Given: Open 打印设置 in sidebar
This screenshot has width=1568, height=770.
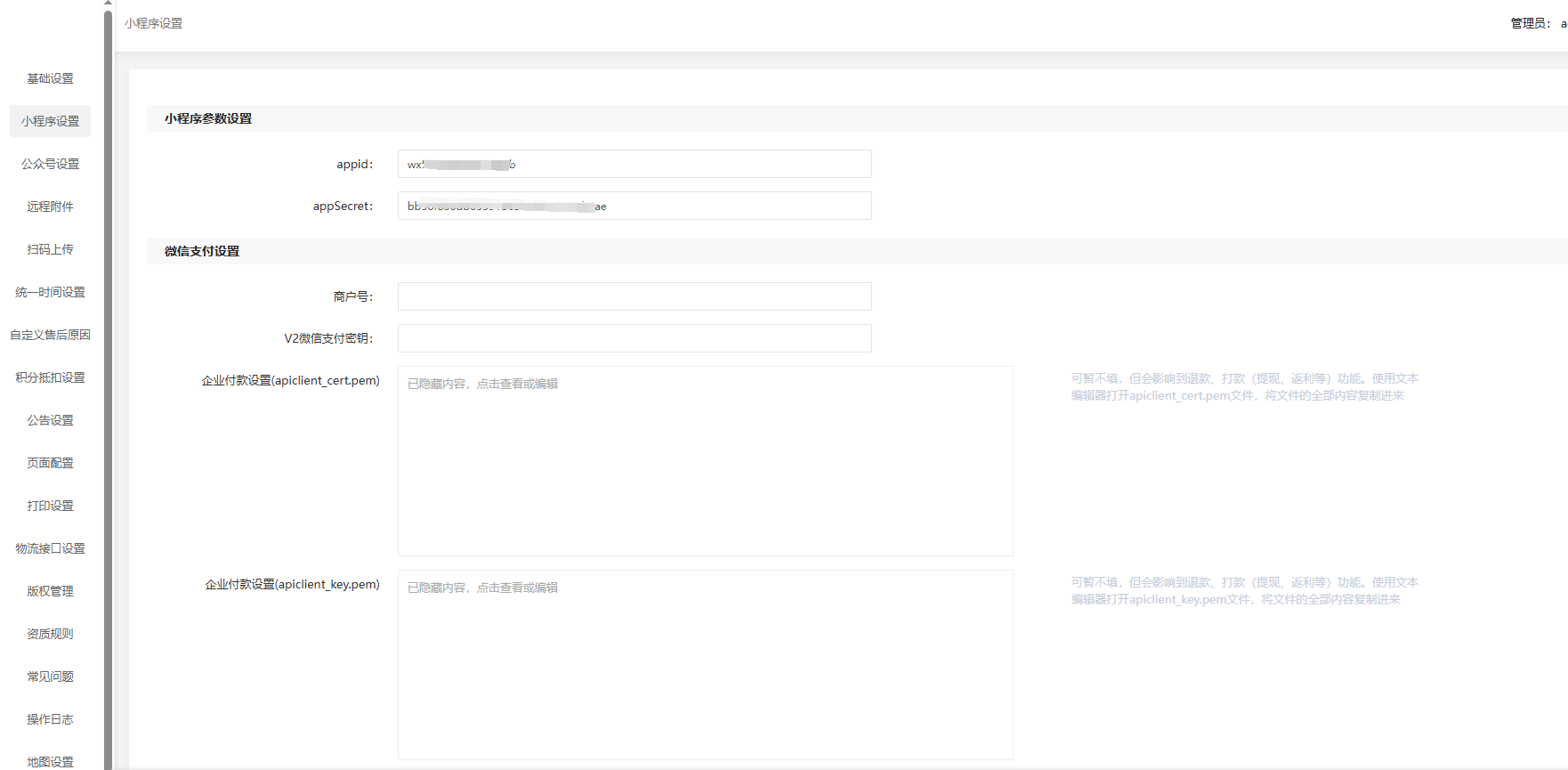Looking at the screenshot, I should (x=50, y=506).
